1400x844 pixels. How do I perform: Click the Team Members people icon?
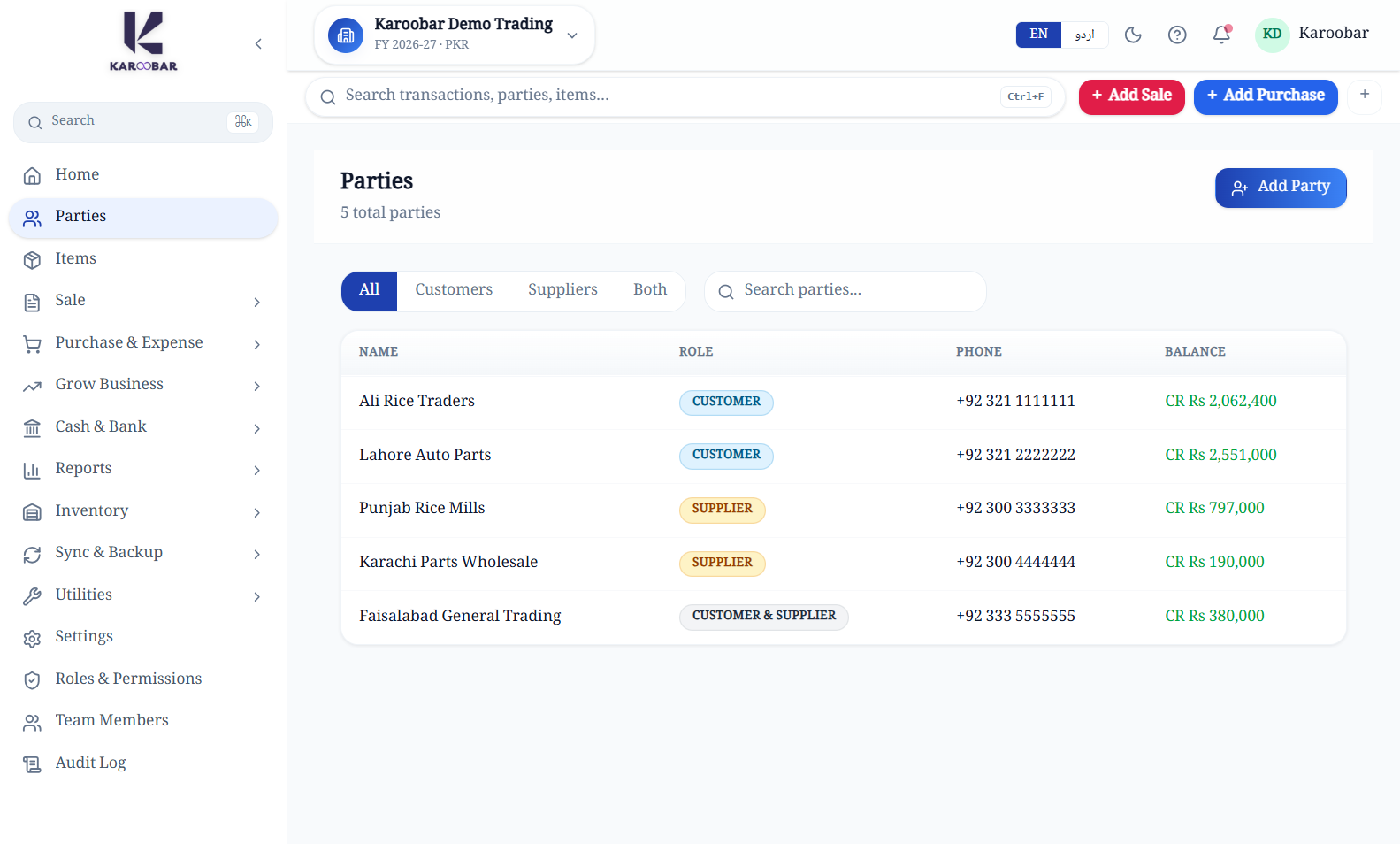pyautogui.click(x=33, y=721)
